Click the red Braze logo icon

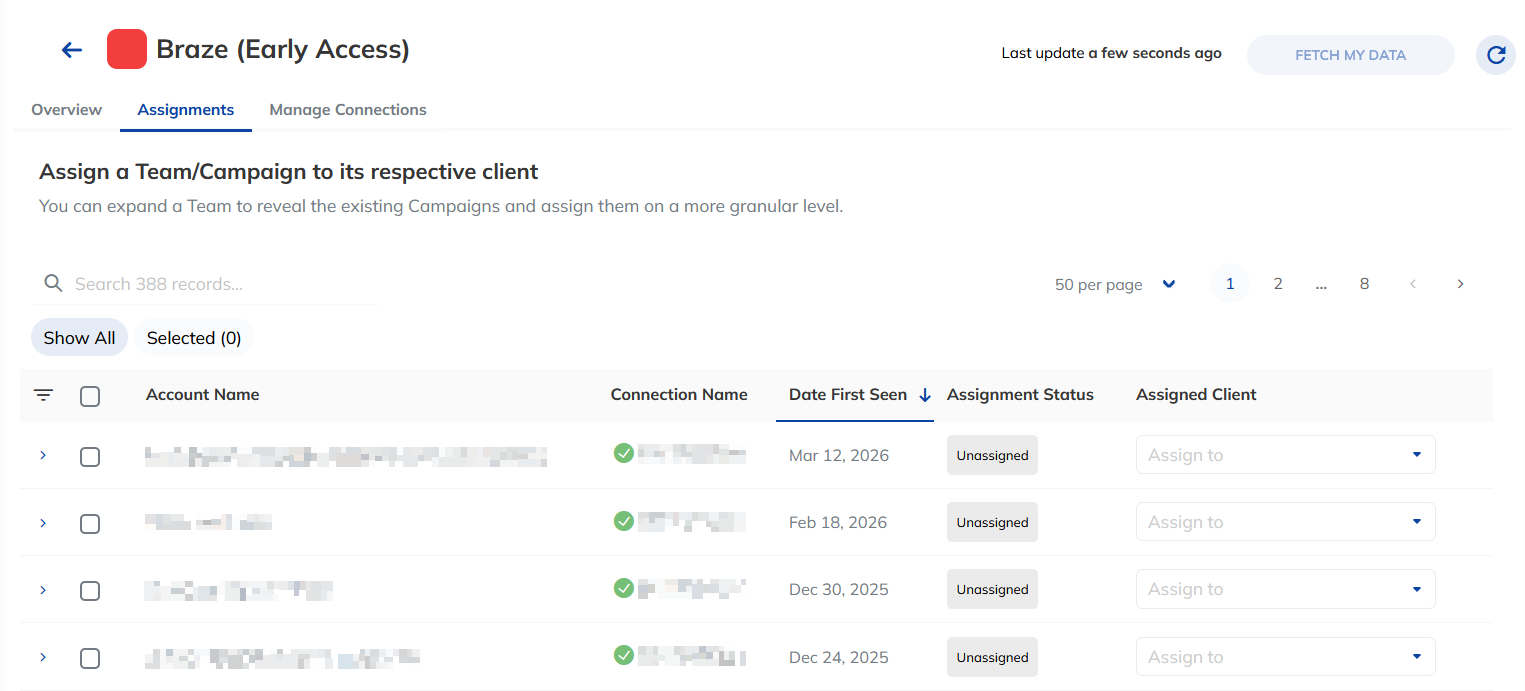(x=127, y=50)
